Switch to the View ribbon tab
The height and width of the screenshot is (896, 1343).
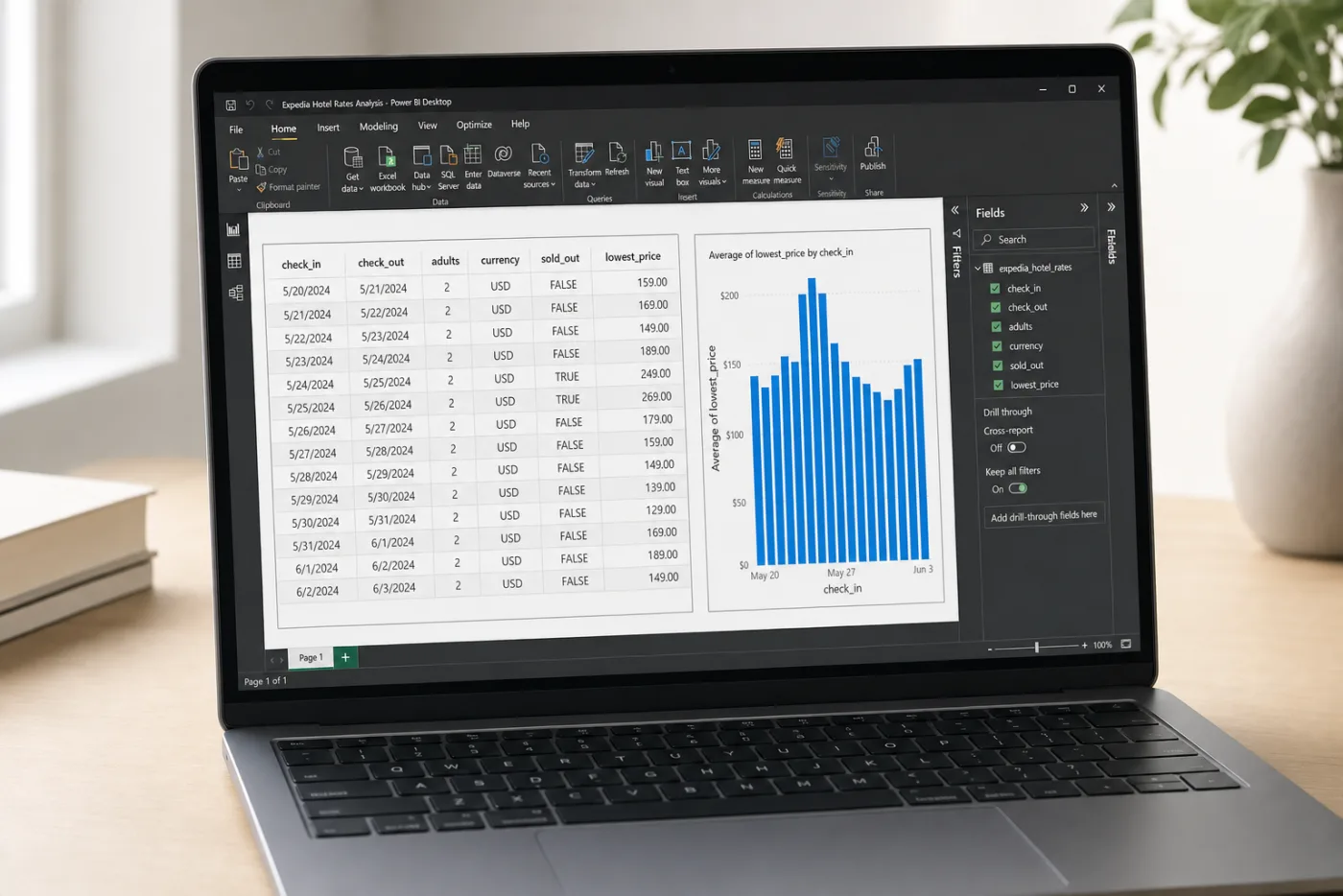428,126
